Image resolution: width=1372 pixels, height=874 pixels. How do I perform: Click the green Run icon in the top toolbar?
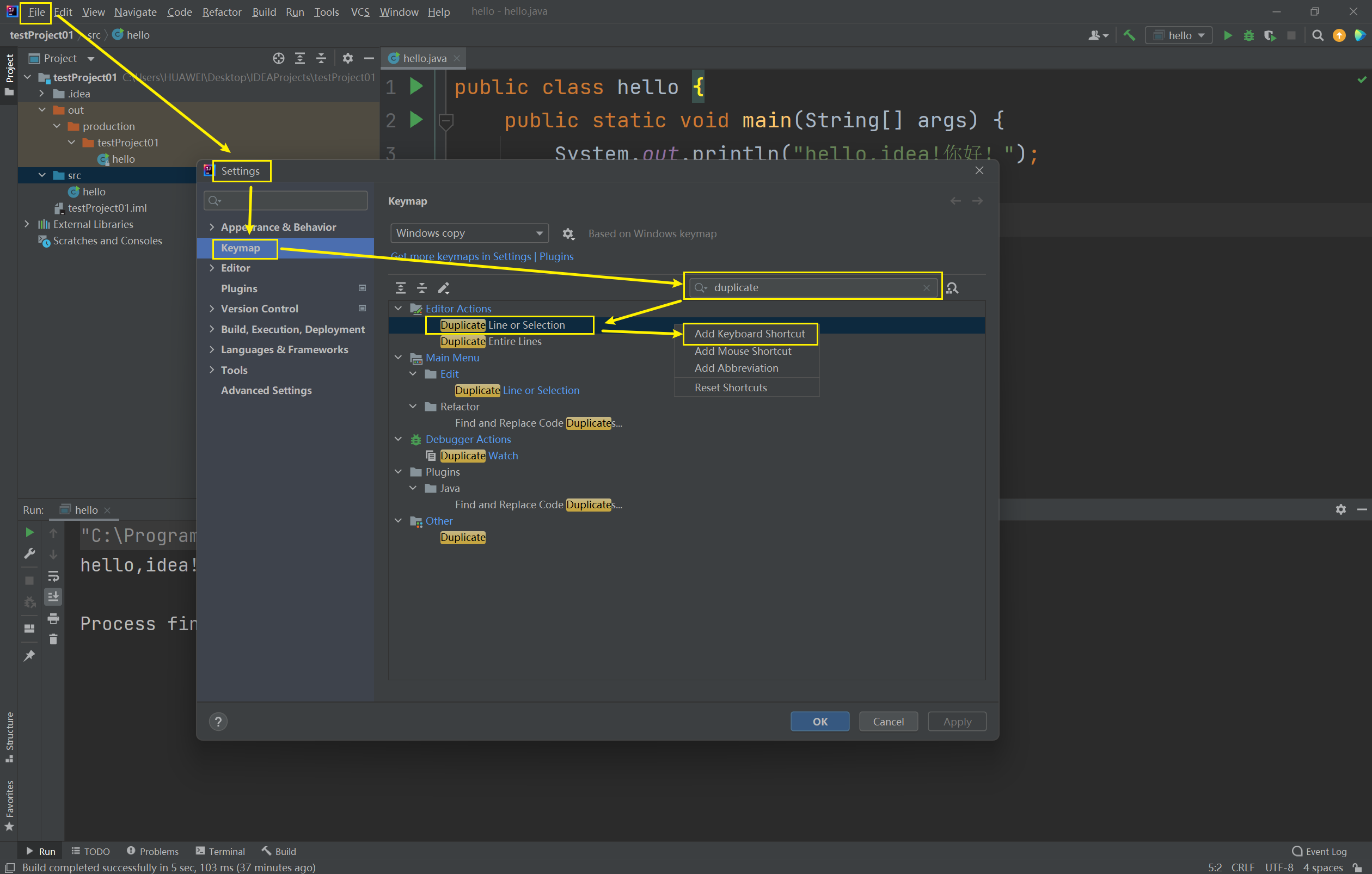point(1228,35)
